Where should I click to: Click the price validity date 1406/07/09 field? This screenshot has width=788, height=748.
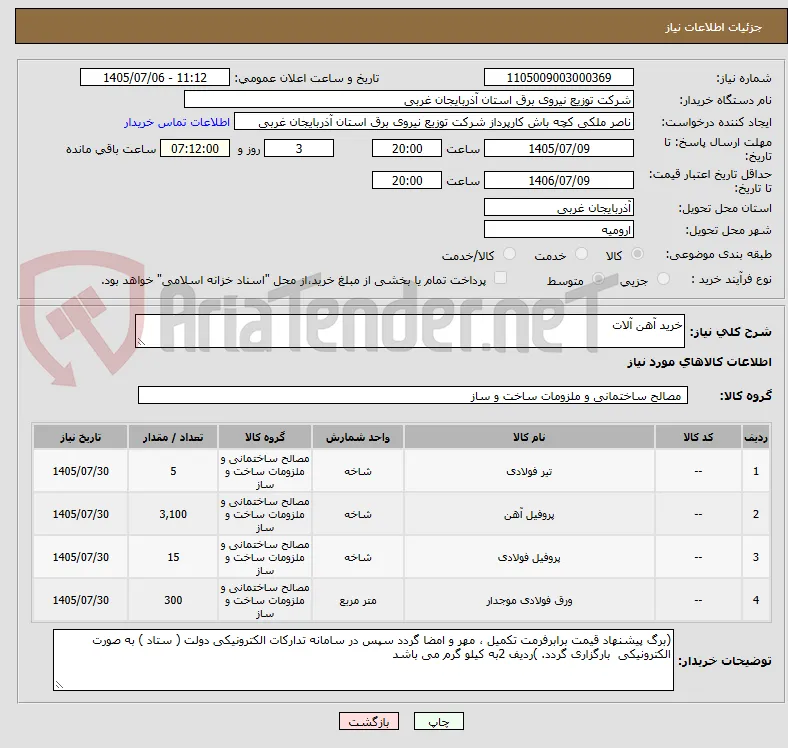click(x=559, y=180)
